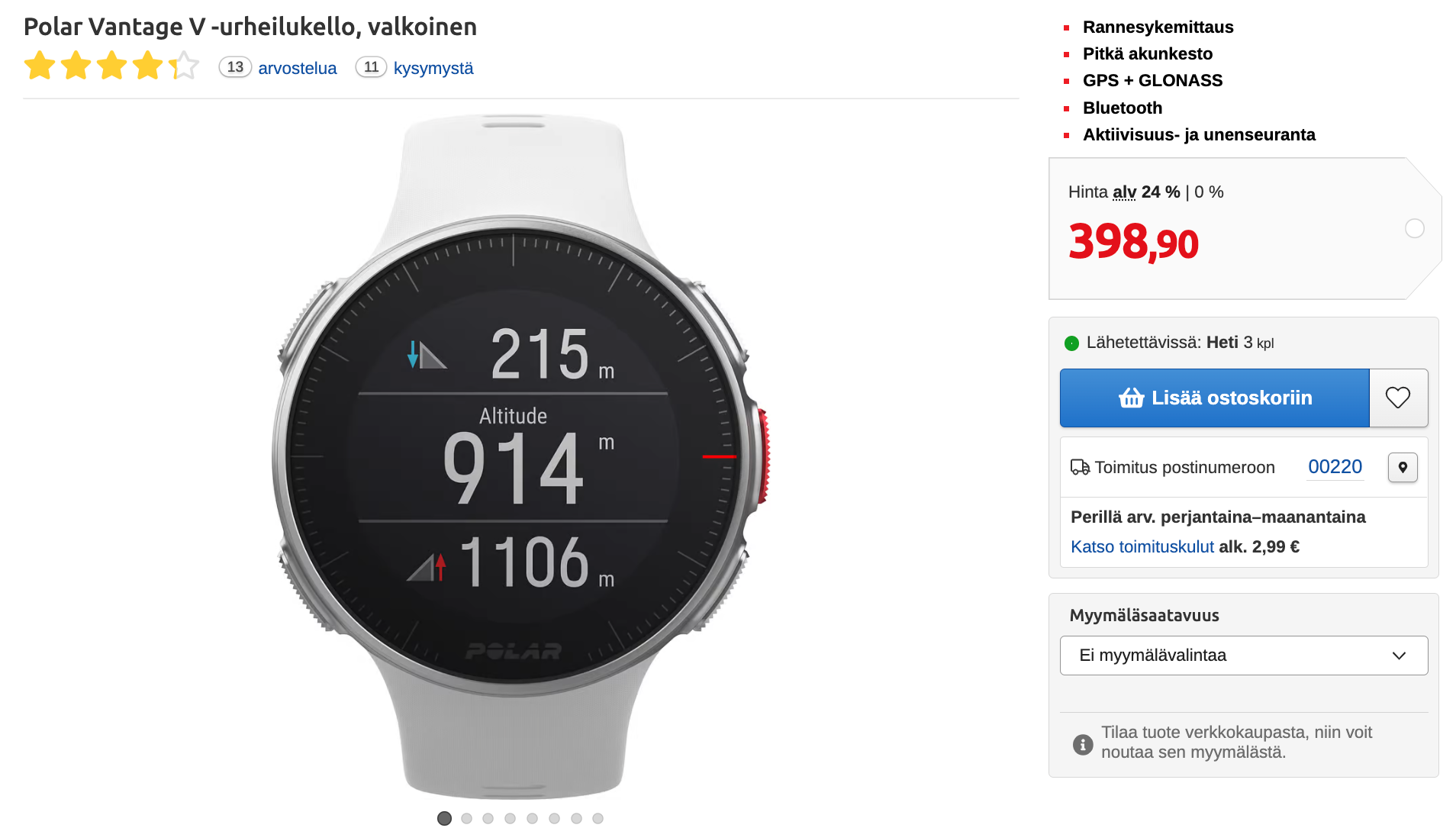Click the shopping basket icon

[x=1131, y=398]
